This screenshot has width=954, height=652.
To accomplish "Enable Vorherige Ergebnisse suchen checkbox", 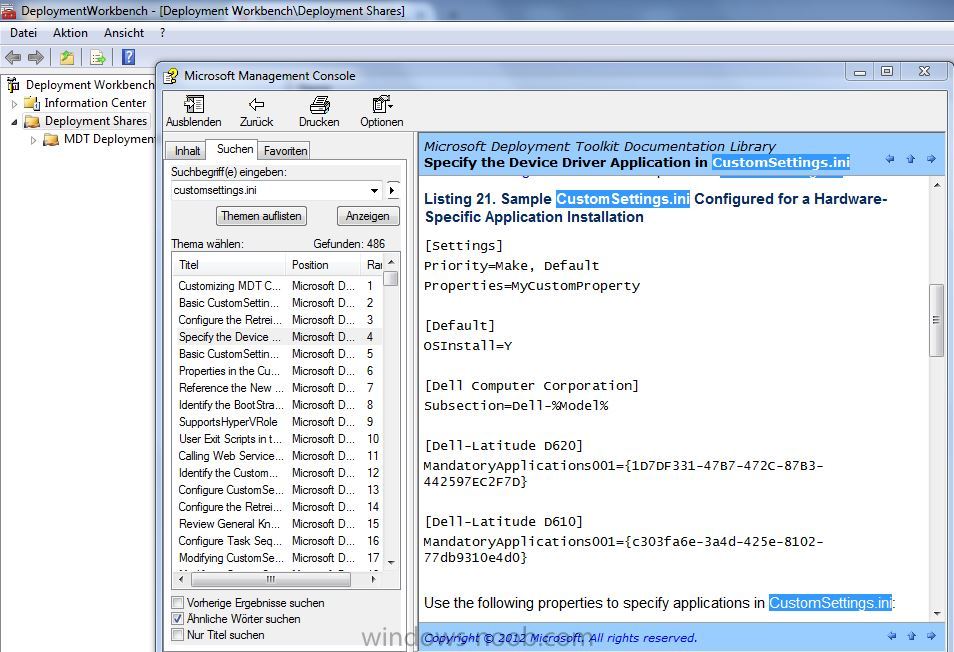I will click(x=178, y=603).
